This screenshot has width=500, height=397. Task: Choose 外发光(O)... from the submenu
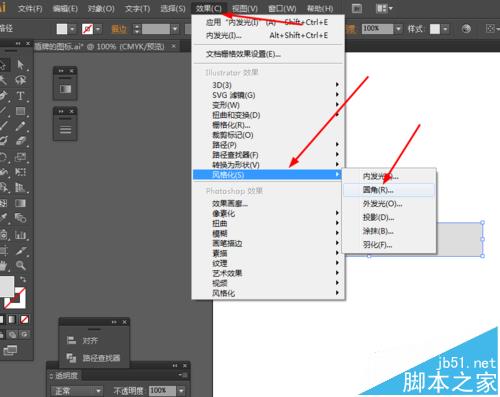pyautogui.click(x=389, y=204)
